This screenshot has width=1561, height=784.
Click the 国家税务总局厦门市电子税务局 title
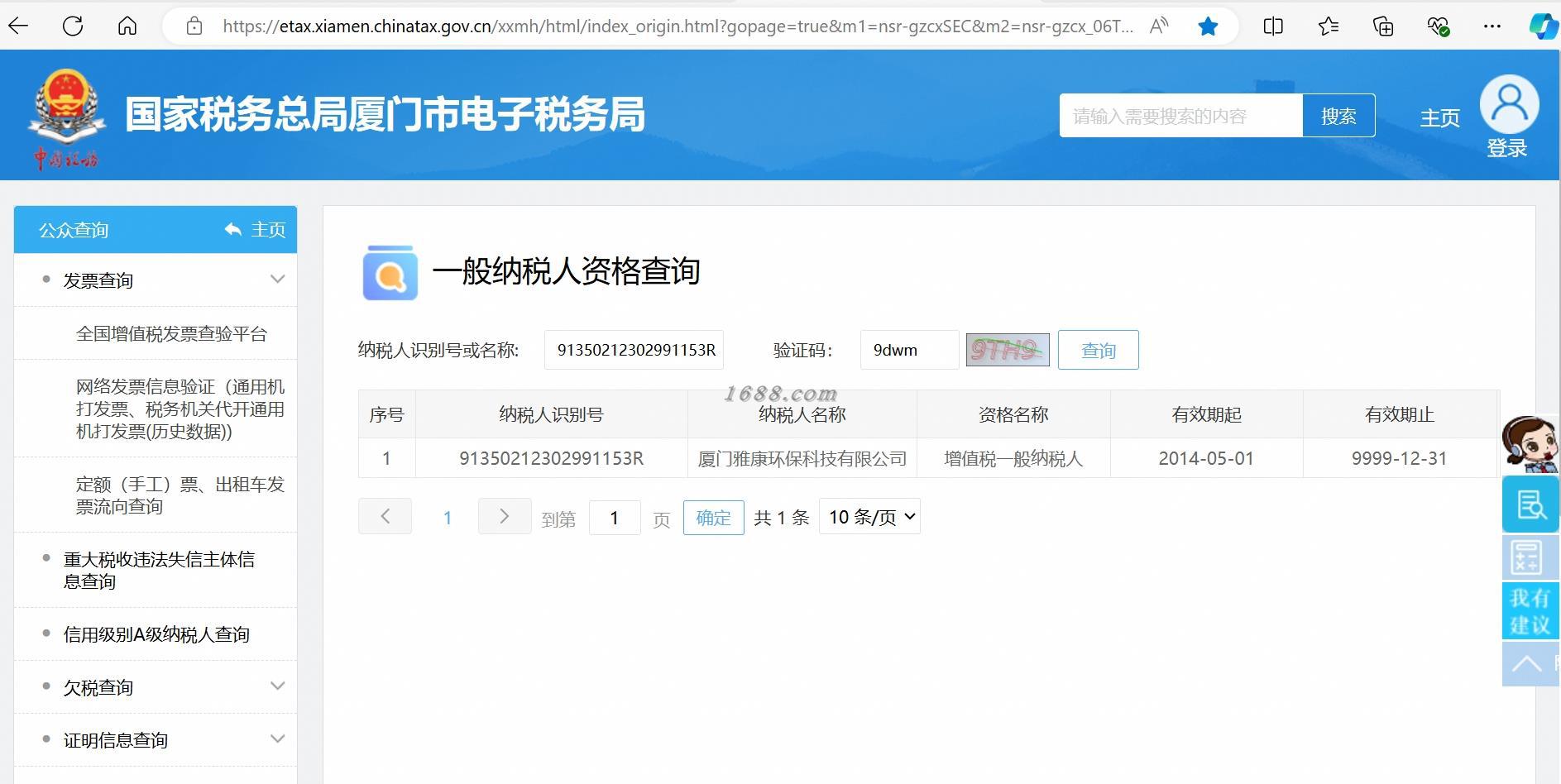pos(385,115)
